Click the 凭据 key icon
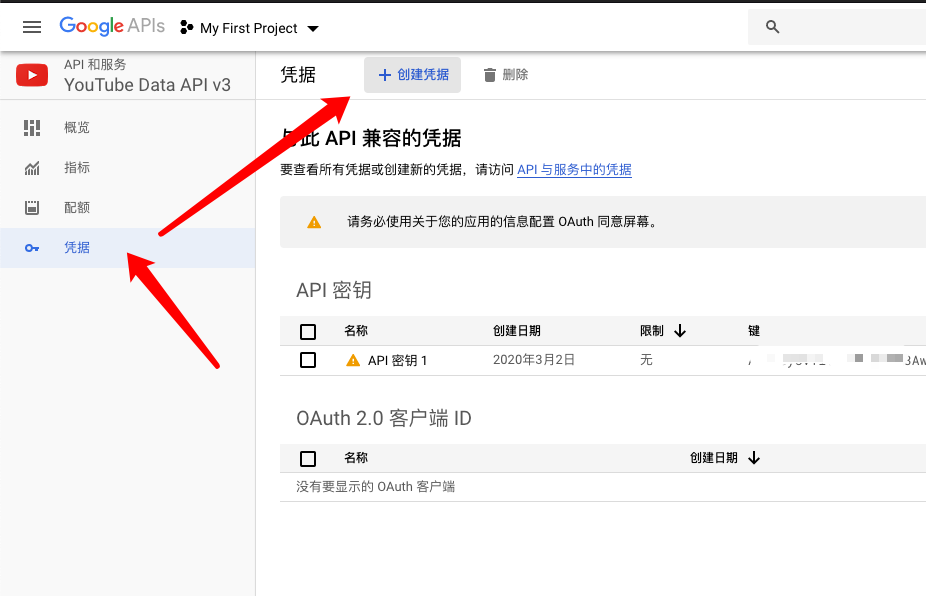The height and width of the screenshot is (596, 926). click(x=32, y=248)
